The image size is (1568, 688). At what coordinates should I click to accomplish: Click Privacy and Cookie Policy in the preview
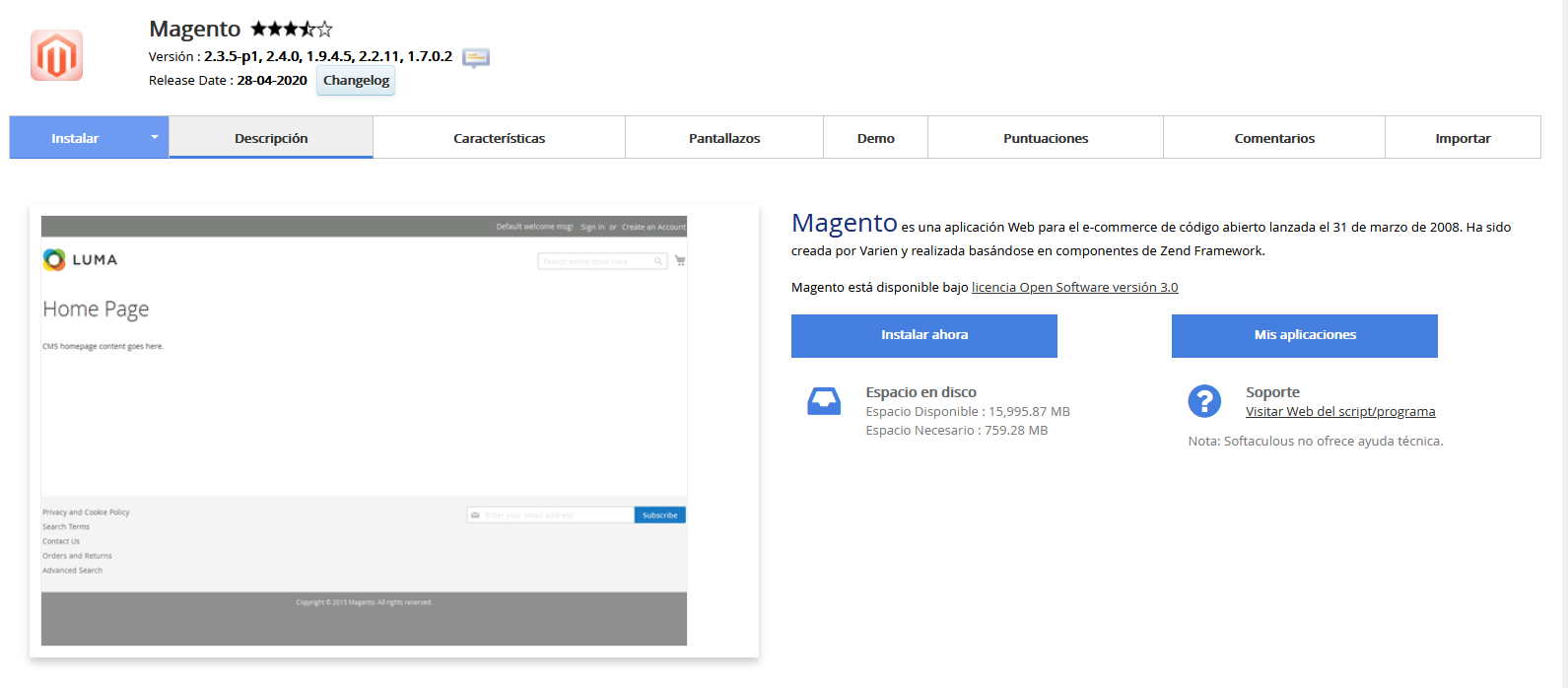[x=86, y=513]
